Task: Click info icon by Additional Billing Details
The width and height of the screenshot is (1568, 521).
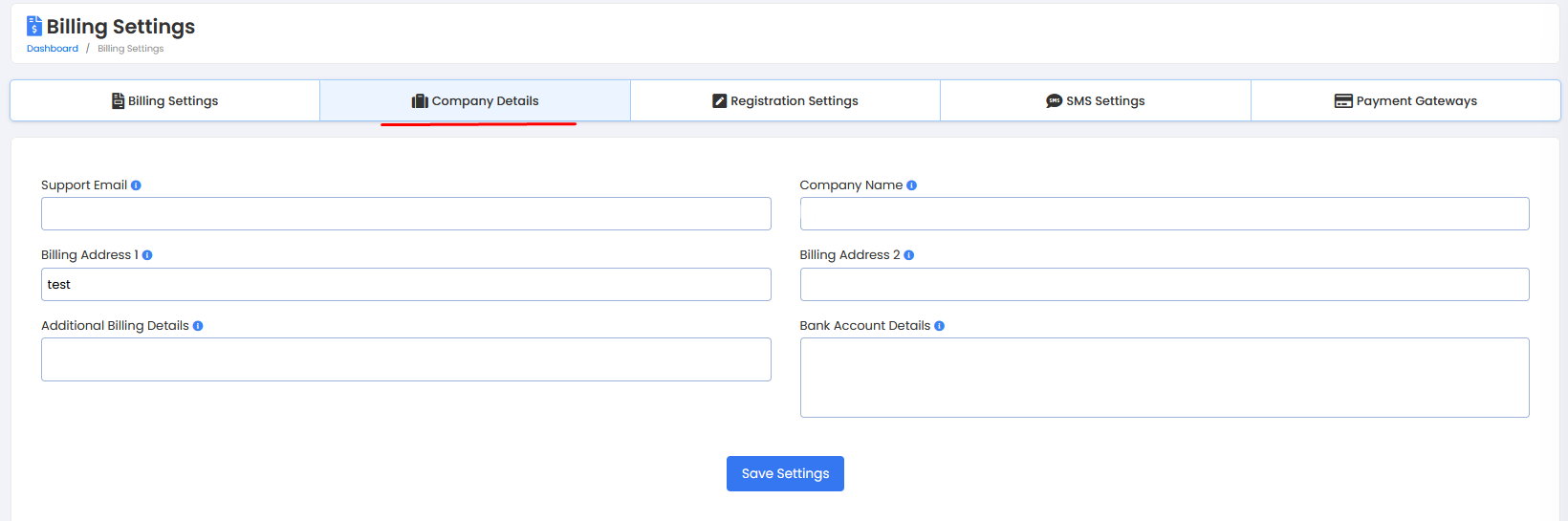Action: coord(198,326)
